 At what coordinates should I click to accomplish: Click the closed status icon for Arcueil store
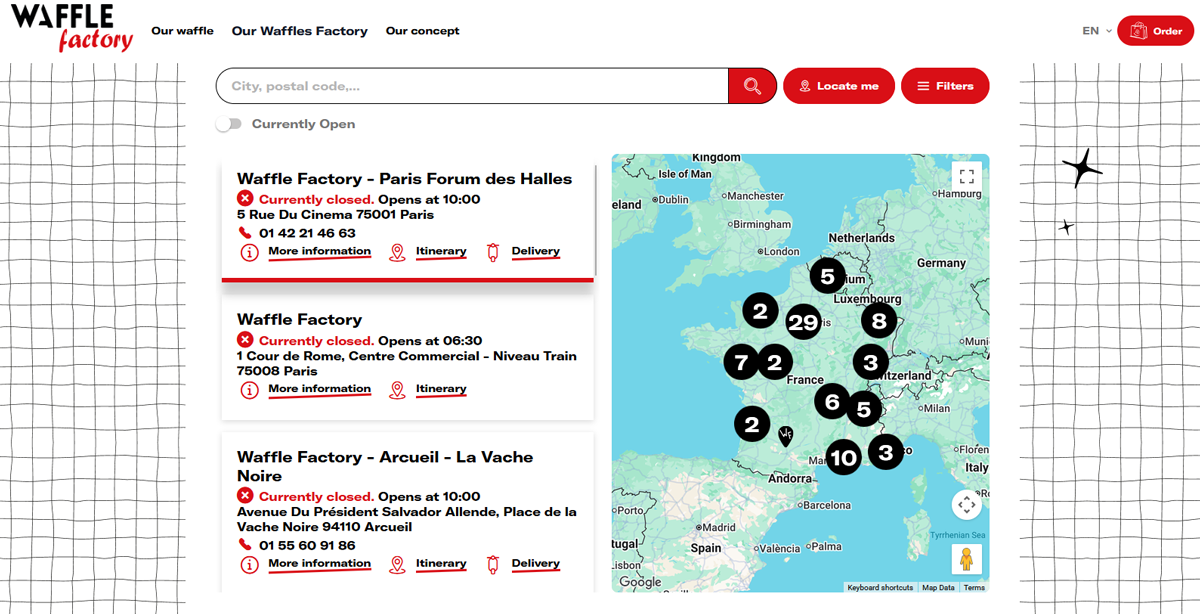click(x=245, y=496)
